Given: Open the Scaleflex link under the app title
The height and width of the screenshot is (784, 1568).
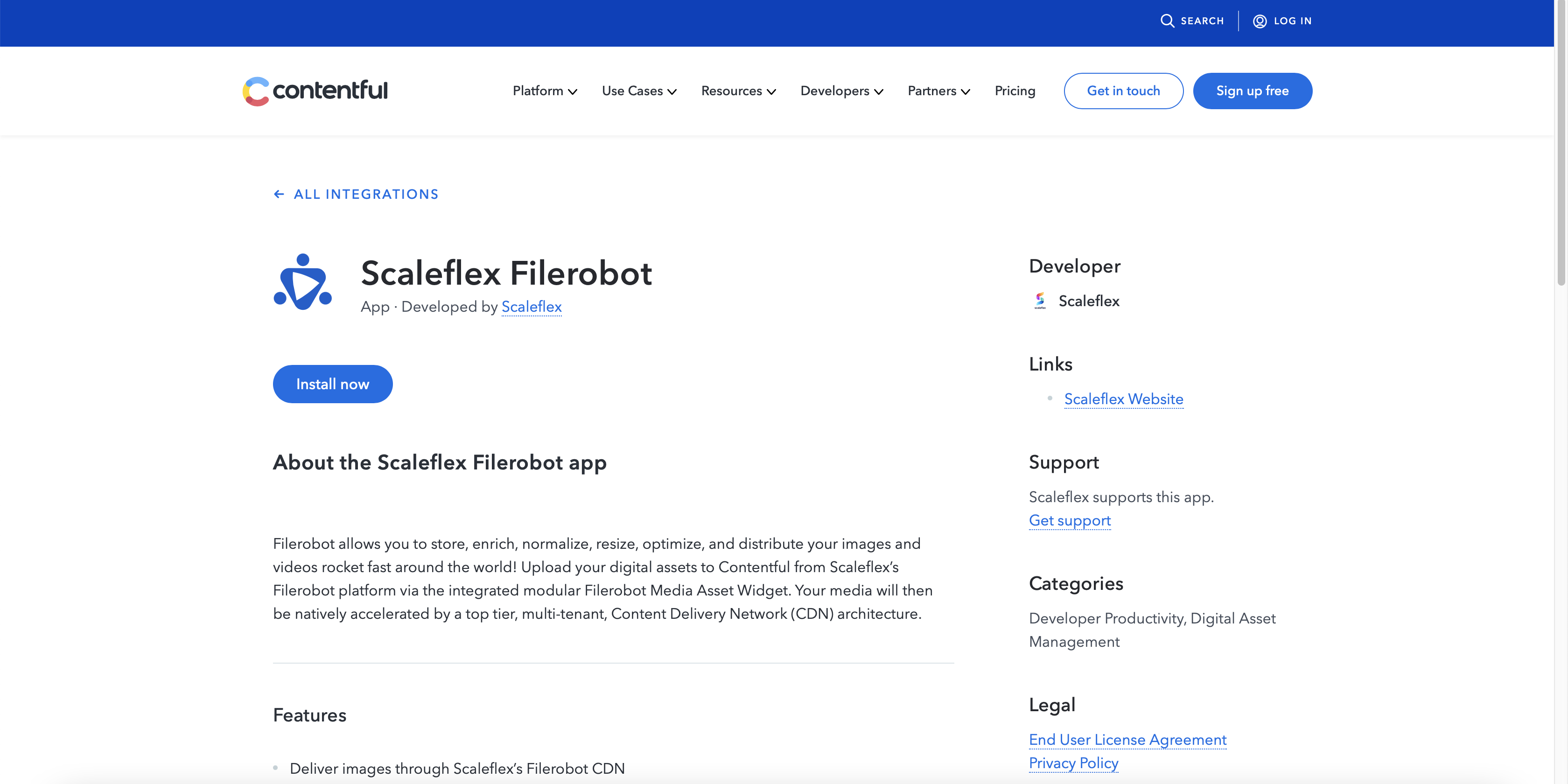Looking at the screenshot, I should pos(532,307).
